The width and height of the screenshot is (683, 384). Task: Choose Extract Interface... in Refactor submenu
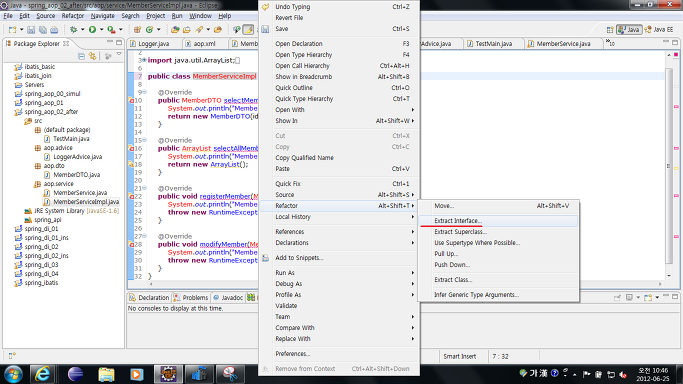[x=498, y=221]
